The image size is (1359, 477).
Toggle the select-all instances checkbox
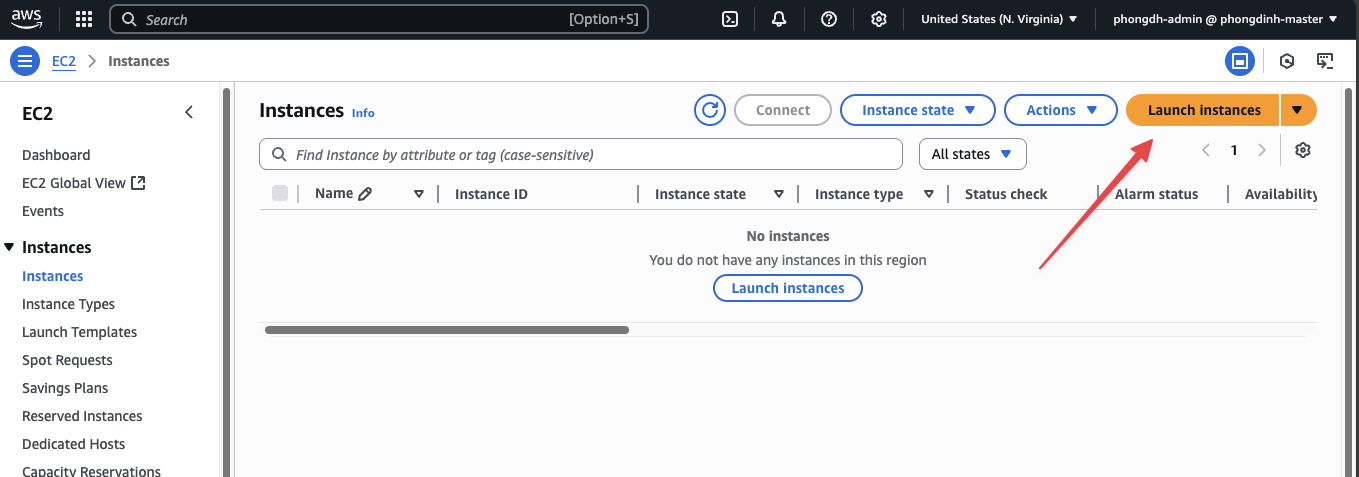click(280, 193)
